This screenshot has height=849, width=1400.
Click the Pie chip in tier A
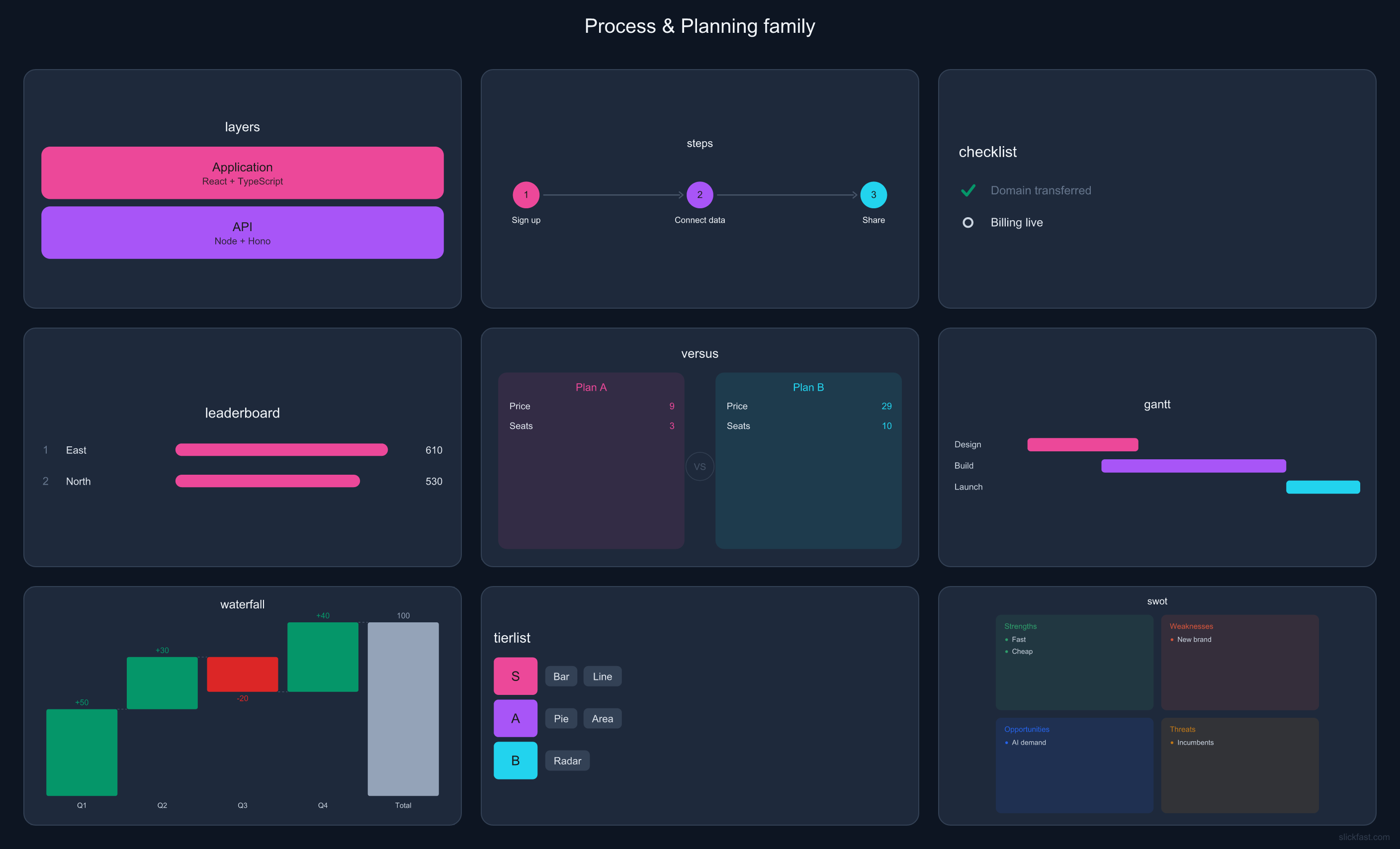[561, 718]
